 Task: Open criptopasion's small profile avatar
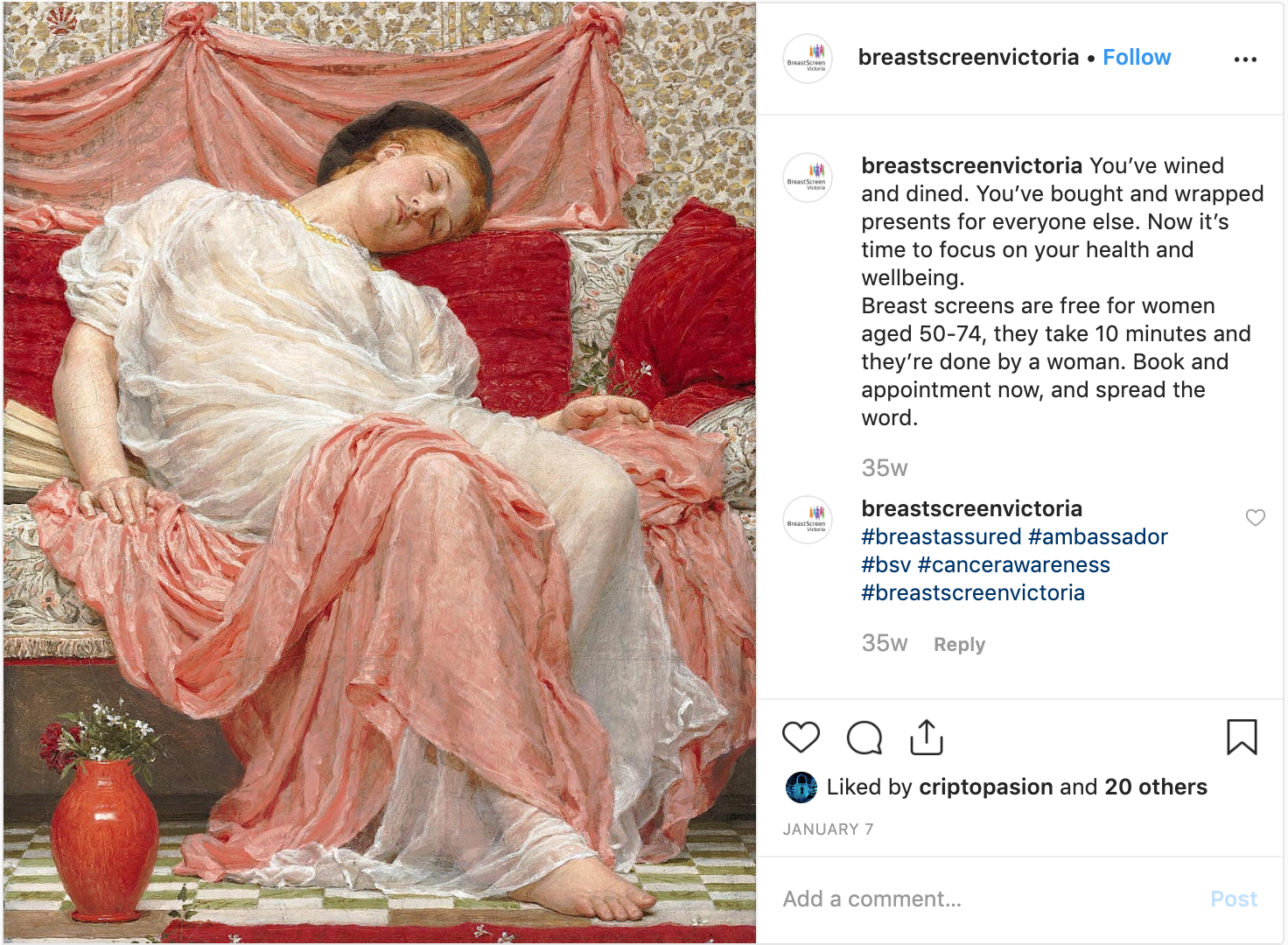pyautogui.click(x=801, y=787)
